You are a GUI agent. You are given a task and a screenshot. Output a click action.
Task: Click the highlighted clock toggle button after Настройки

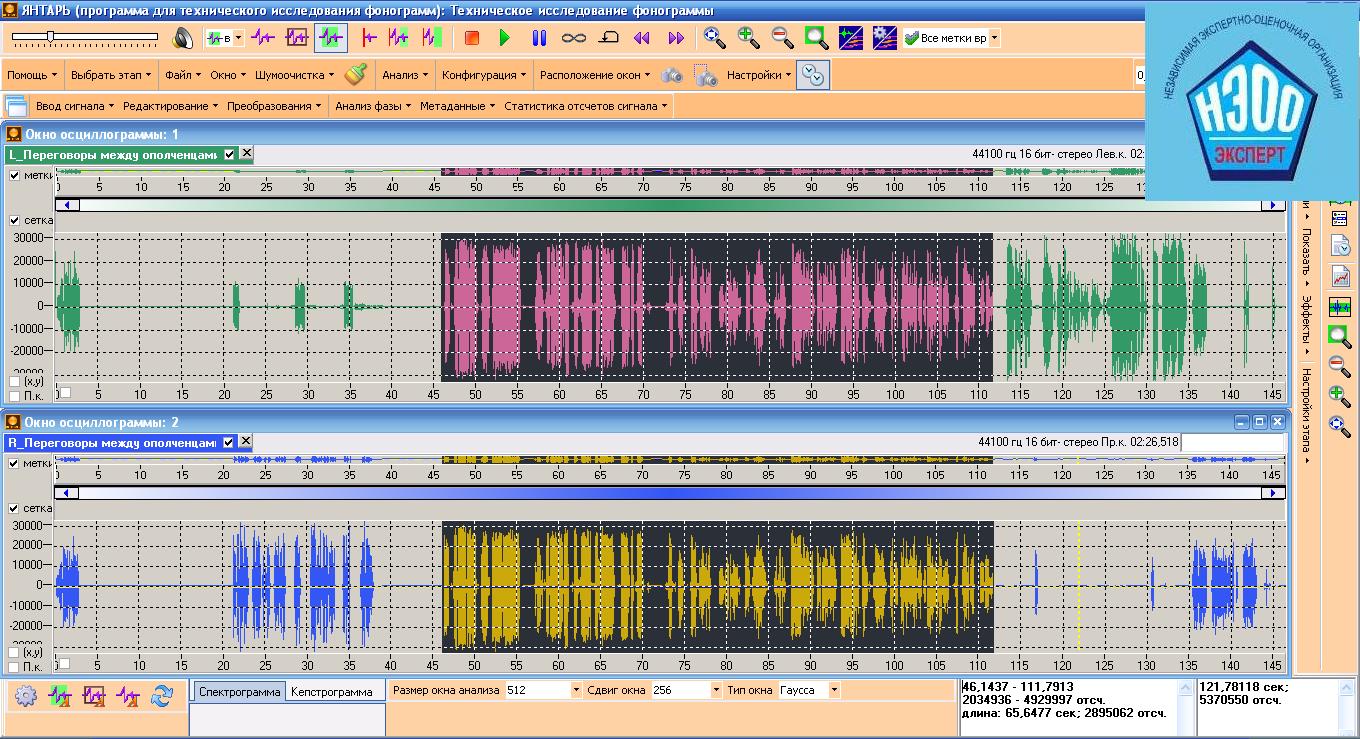click(813, 75)
